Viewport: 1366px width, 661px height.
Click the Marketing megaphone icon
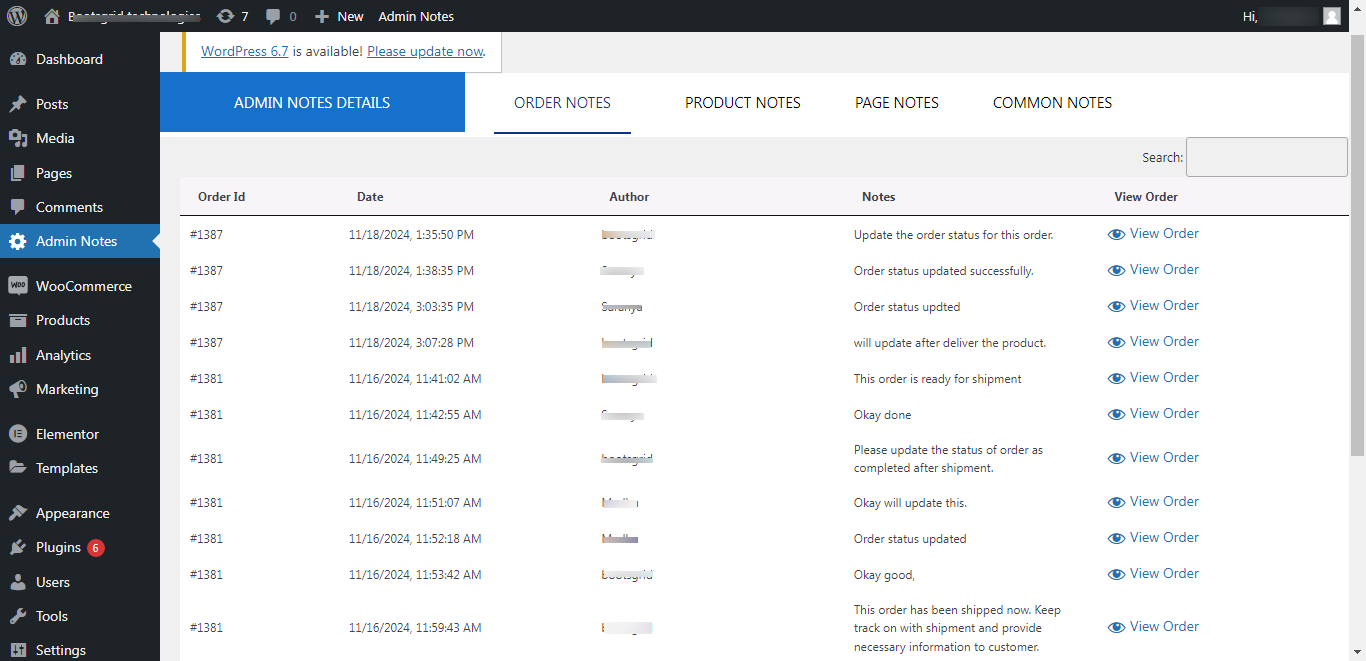(x=18, y=389)
